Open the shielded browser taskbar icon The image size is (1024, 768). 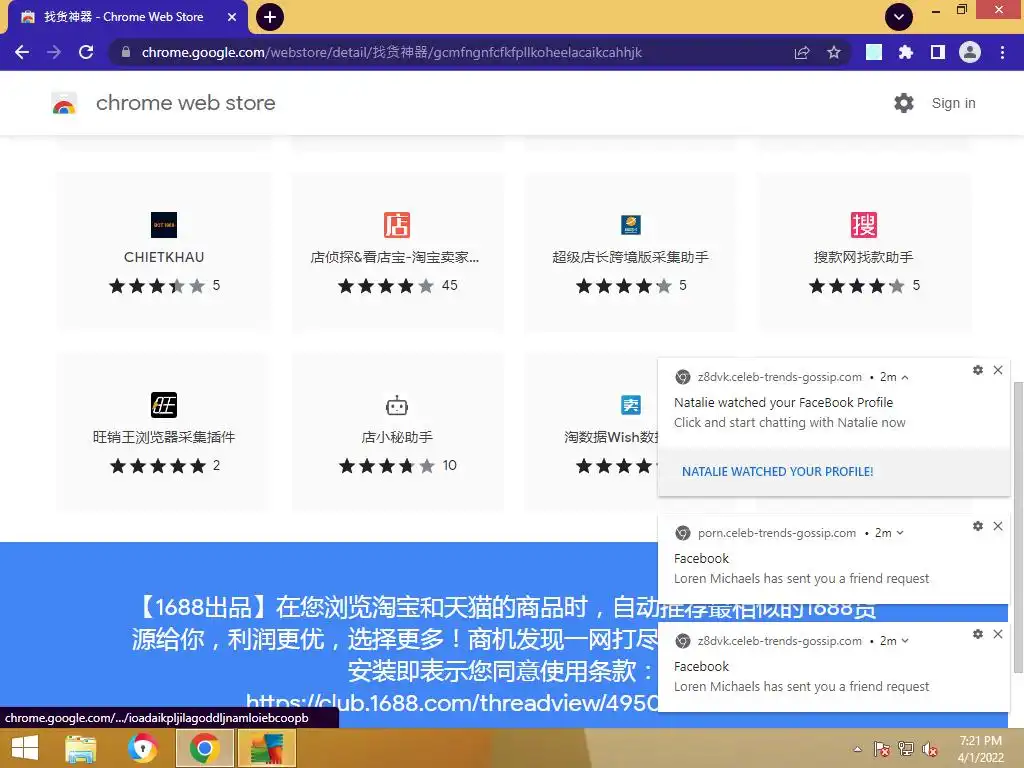coord(142,748)
